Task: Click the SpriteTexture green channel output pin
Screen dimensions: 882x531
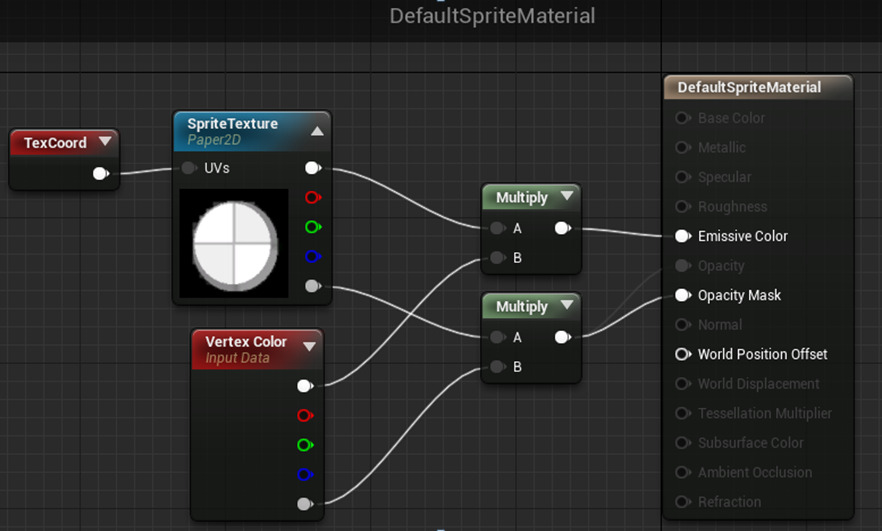Action: point(313,227)
